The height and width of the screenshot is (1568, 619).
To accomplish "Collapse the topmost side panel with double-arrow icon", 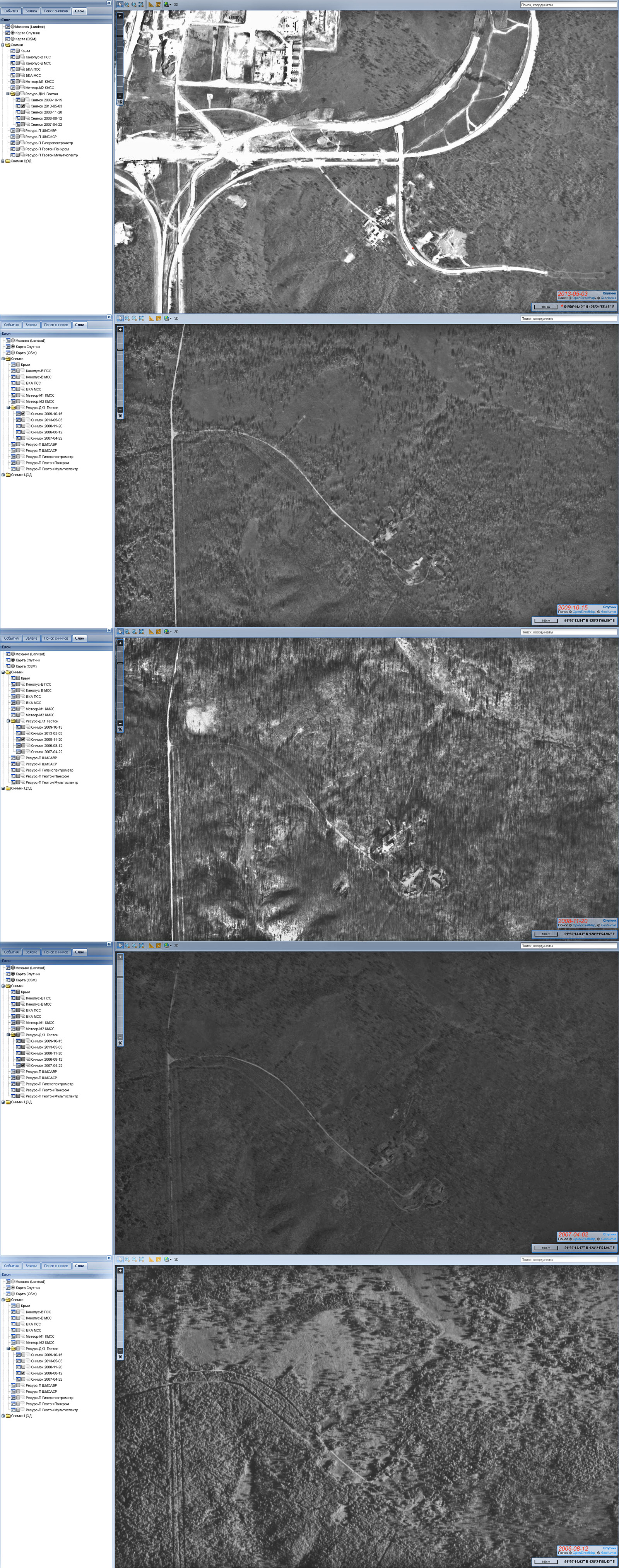I will [x=109, y=3].
